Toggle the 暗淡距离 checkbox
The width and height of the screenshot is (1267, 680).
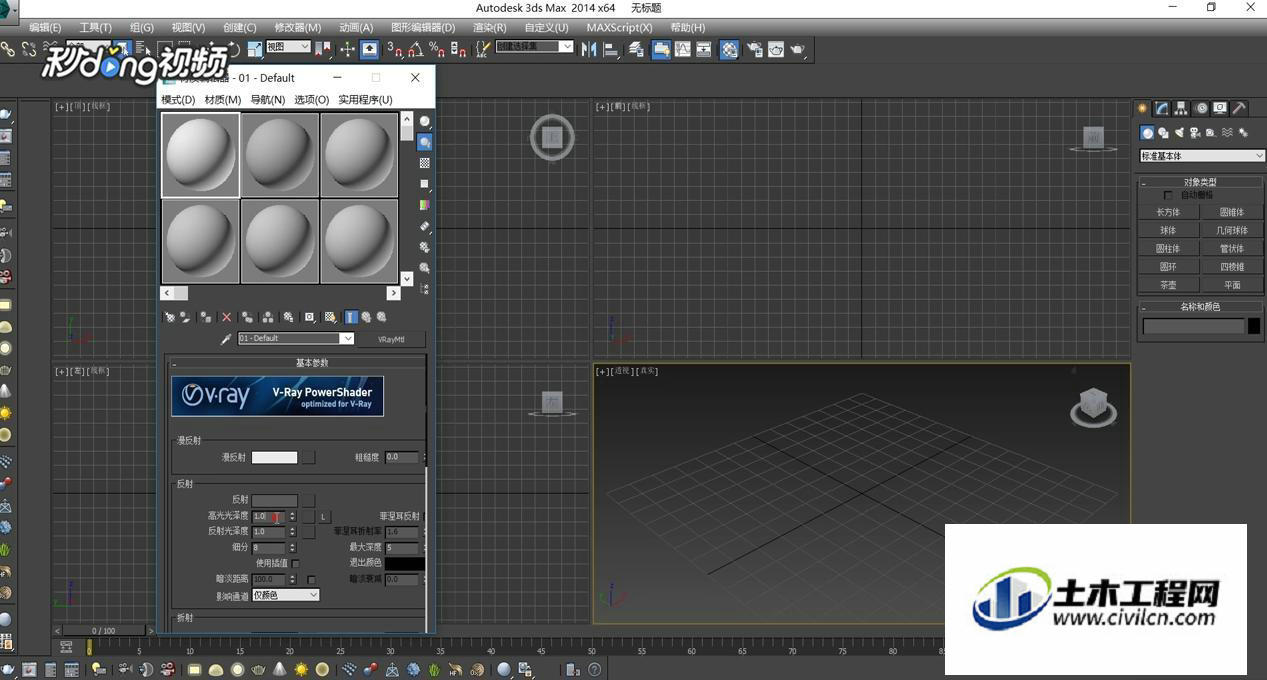pos(311,579)
